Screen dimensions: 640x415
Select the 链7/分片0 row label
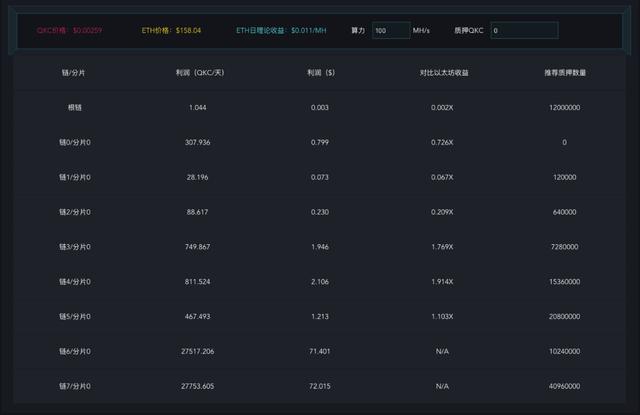(75, 386)
